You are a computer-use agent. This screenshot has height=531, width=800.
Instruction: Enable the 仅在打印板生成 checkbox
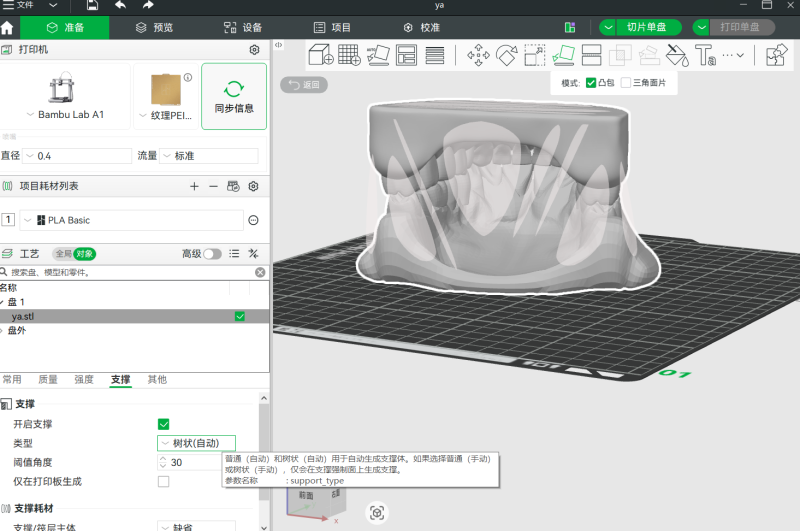(x=164, y=481)
